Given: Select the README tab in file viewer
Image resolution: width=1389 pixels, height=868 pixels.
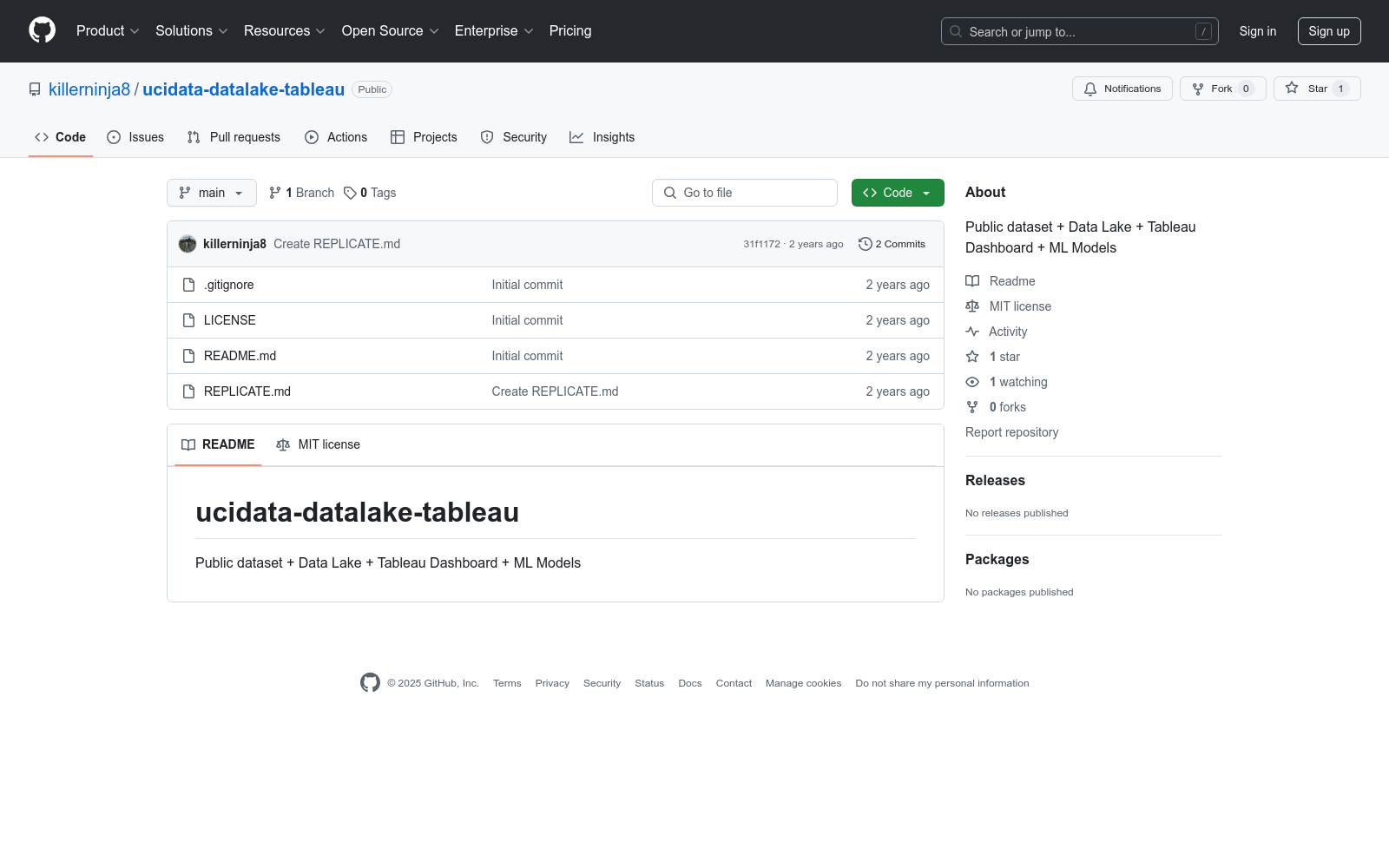Looking at the screenshot, I should pyautogui.click(x=218, y=444).
